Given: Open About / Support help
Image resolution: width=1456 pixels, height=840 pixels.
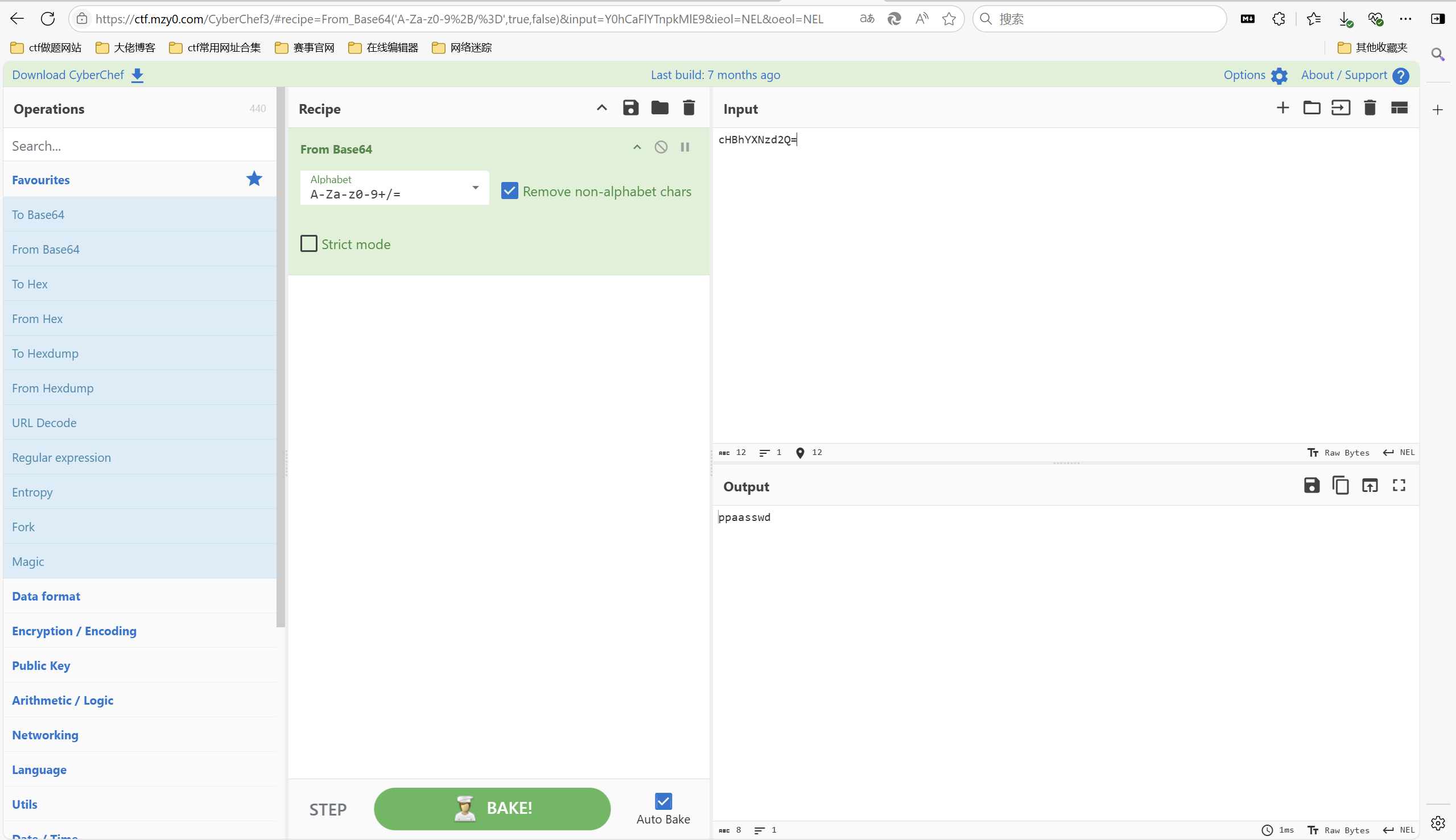Looking at the screenshot, I should 1354,75.
